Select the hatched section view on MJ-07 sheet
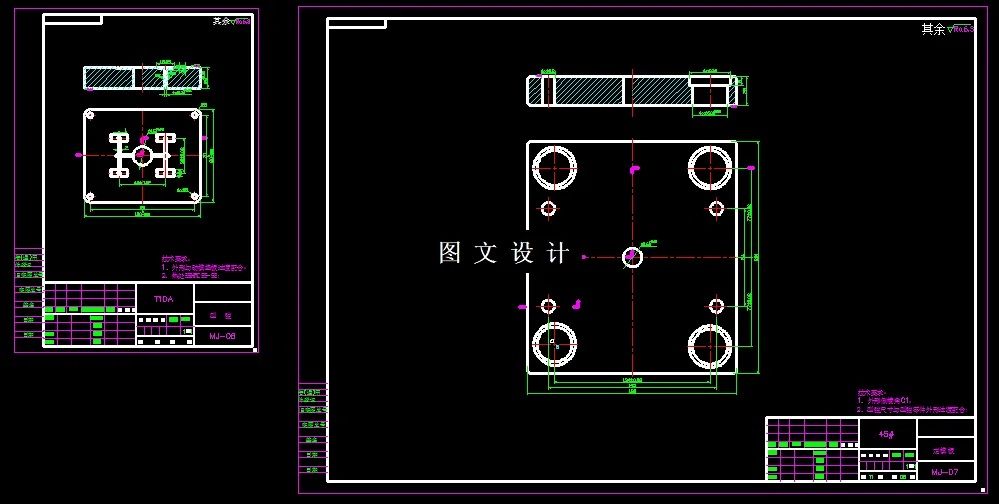This screenshot has width=999, height=504. tap(632, 90)
